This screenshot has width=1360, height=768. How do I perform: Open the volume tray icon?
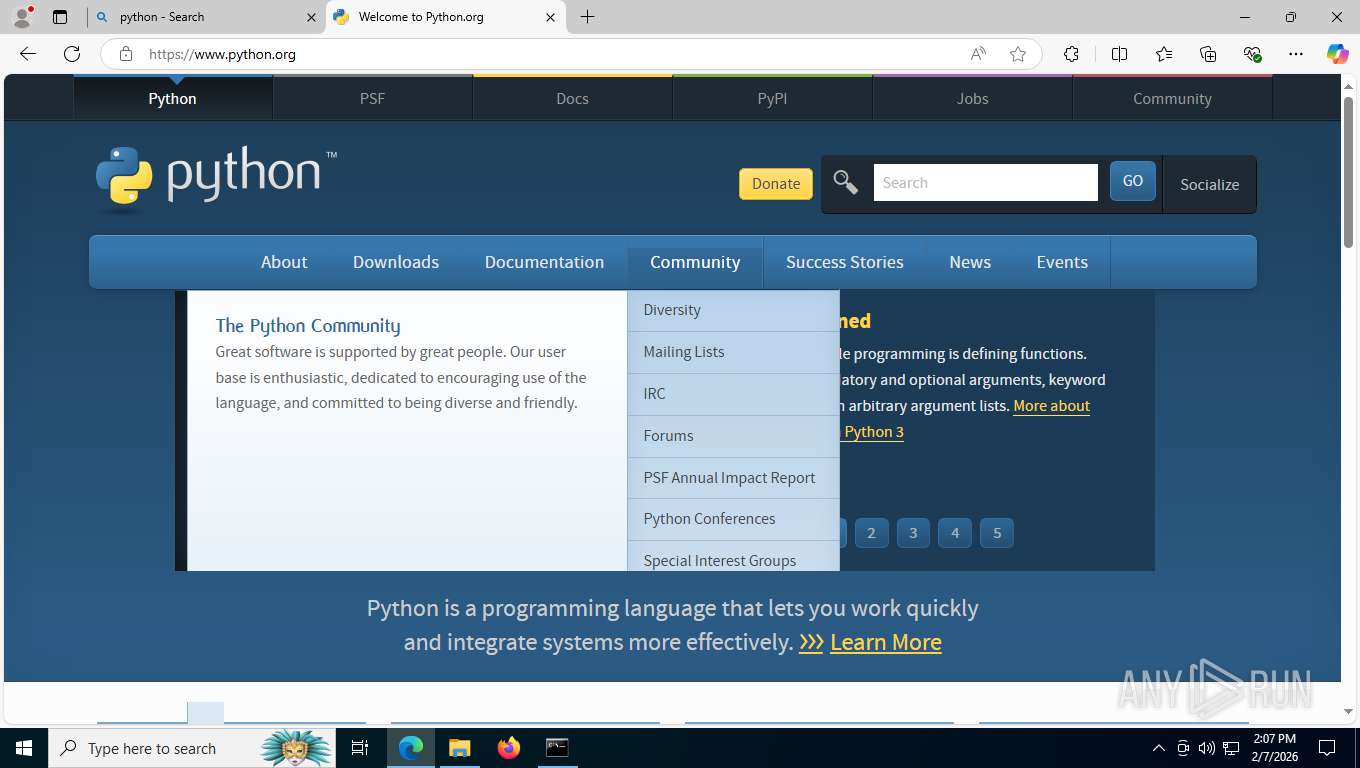1207,748
